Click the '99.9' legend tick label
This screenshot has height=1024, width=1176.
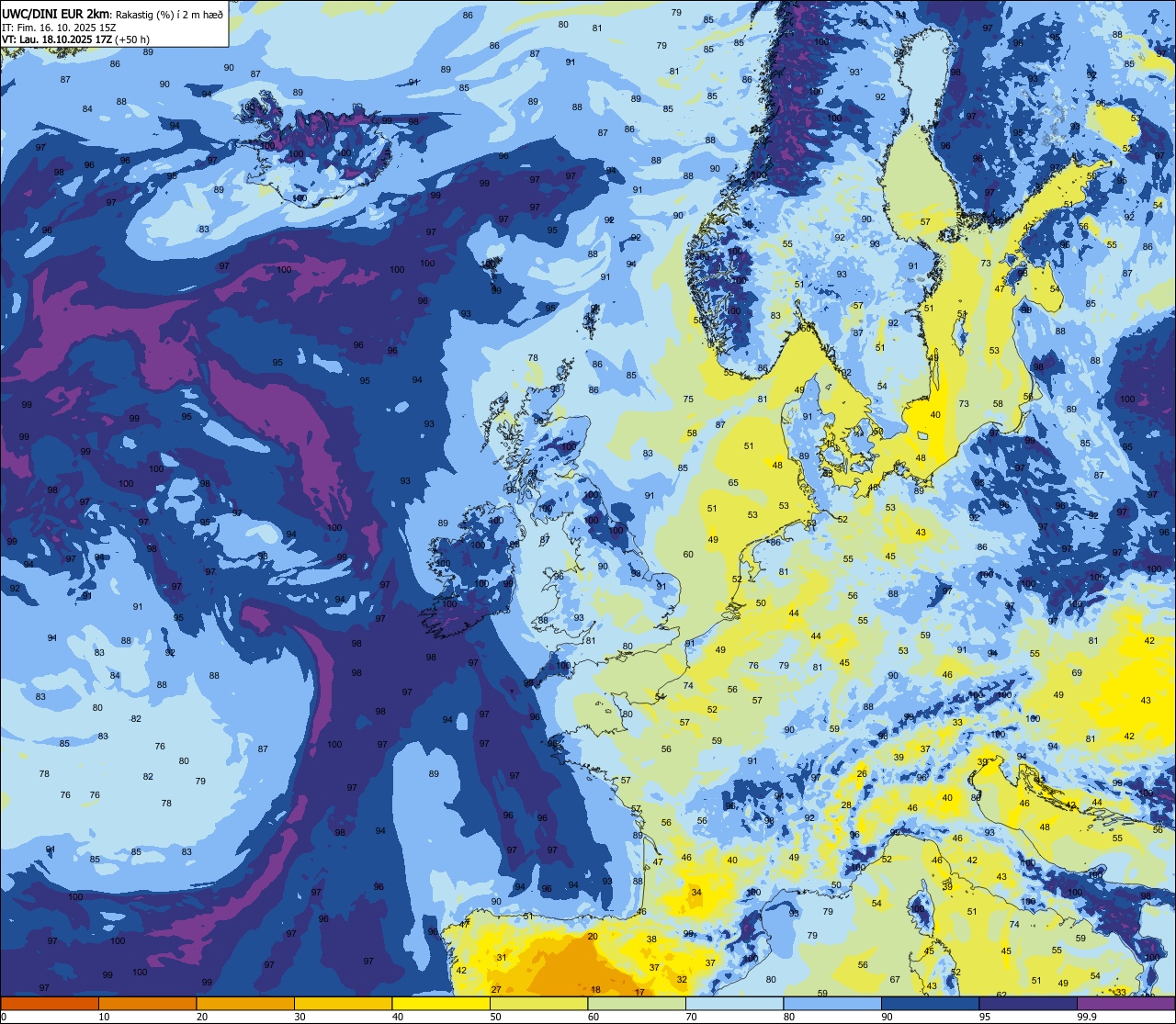click(x=1087, y=1017)
